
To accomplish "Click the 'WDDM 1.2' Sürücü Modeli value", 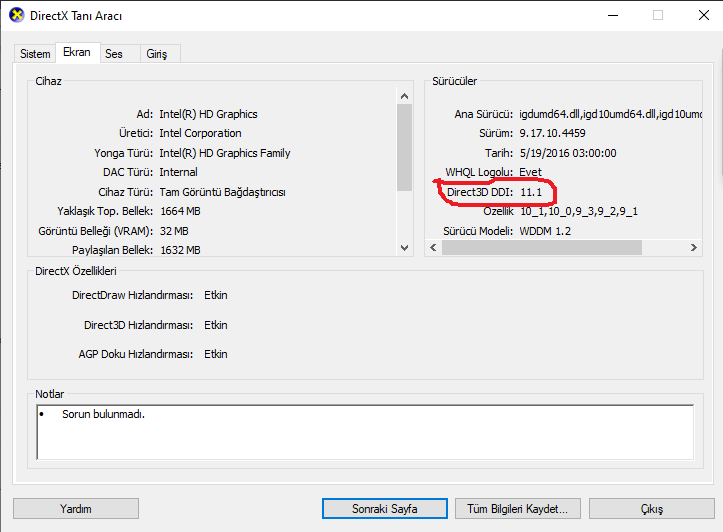I will tap(545, 231).
